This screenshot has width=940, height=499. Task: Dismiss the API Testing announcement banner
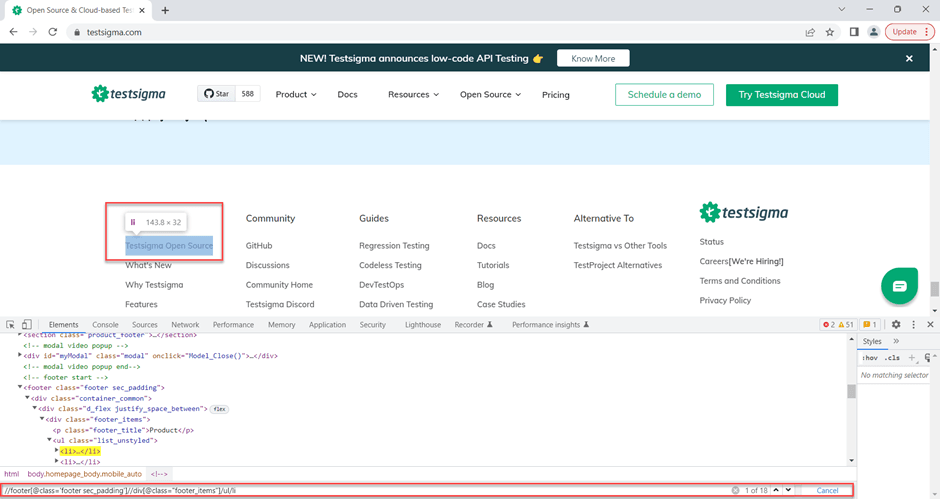[x=909, y=58]
